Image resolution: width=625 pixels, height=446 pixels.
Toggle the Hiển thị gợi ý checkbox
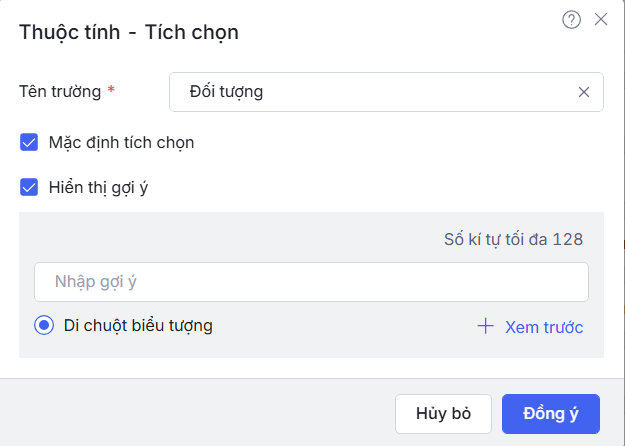point(29,187)
